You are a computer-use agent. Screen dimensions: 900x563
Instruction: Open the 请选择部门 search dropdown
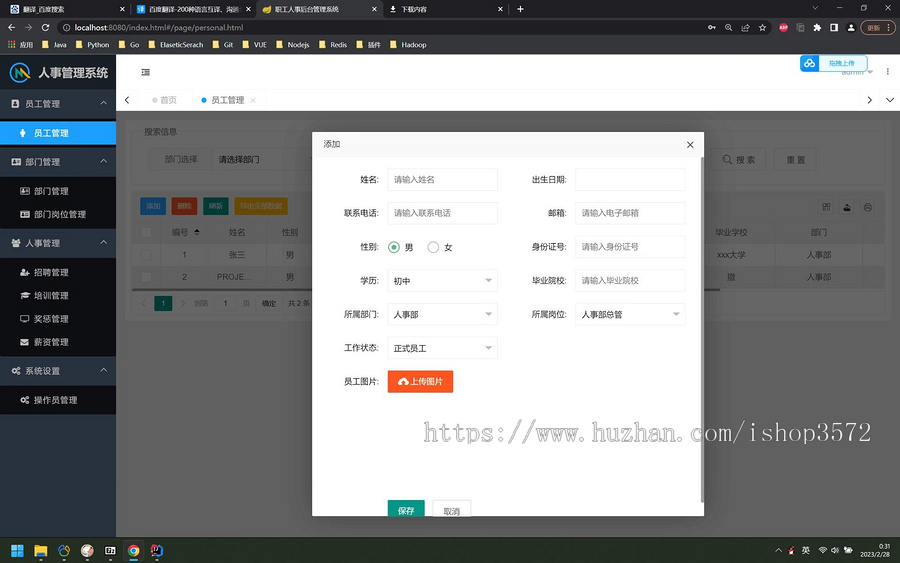pos(261,160)
